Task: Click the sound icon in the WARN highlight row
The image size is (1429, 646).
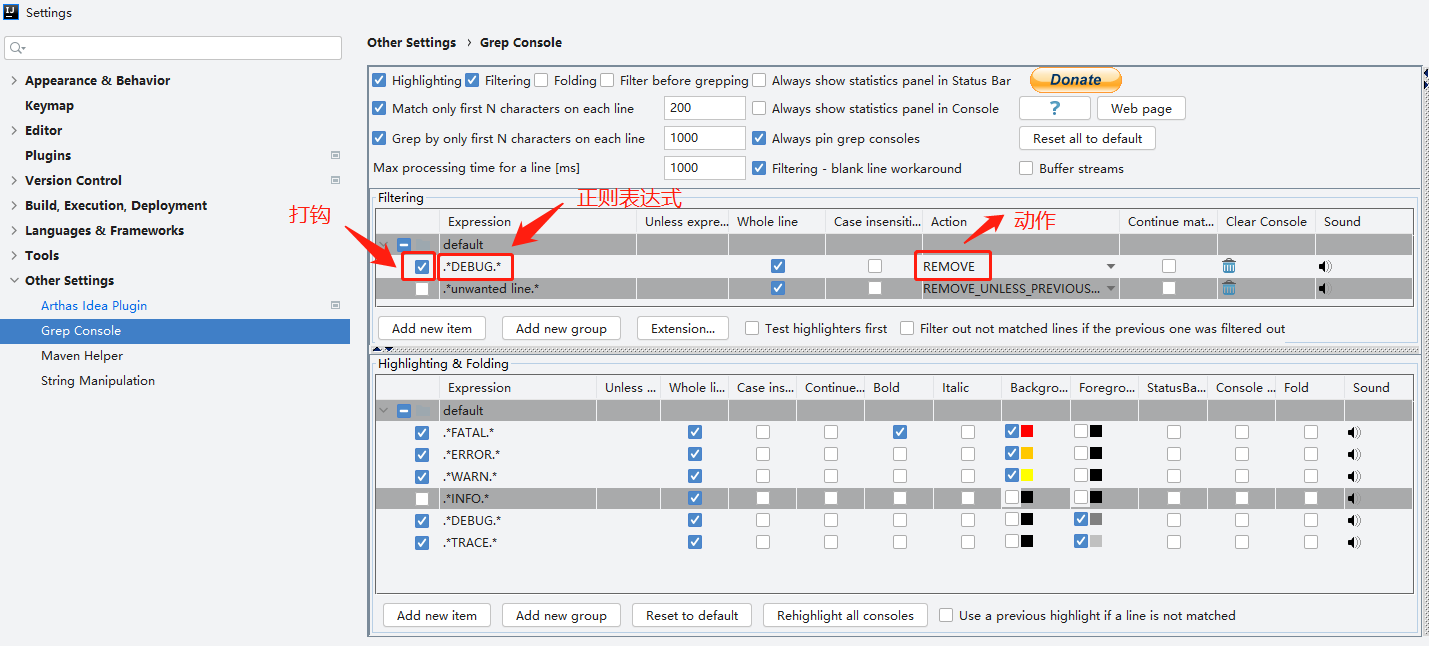Action: pos(1354,476)
